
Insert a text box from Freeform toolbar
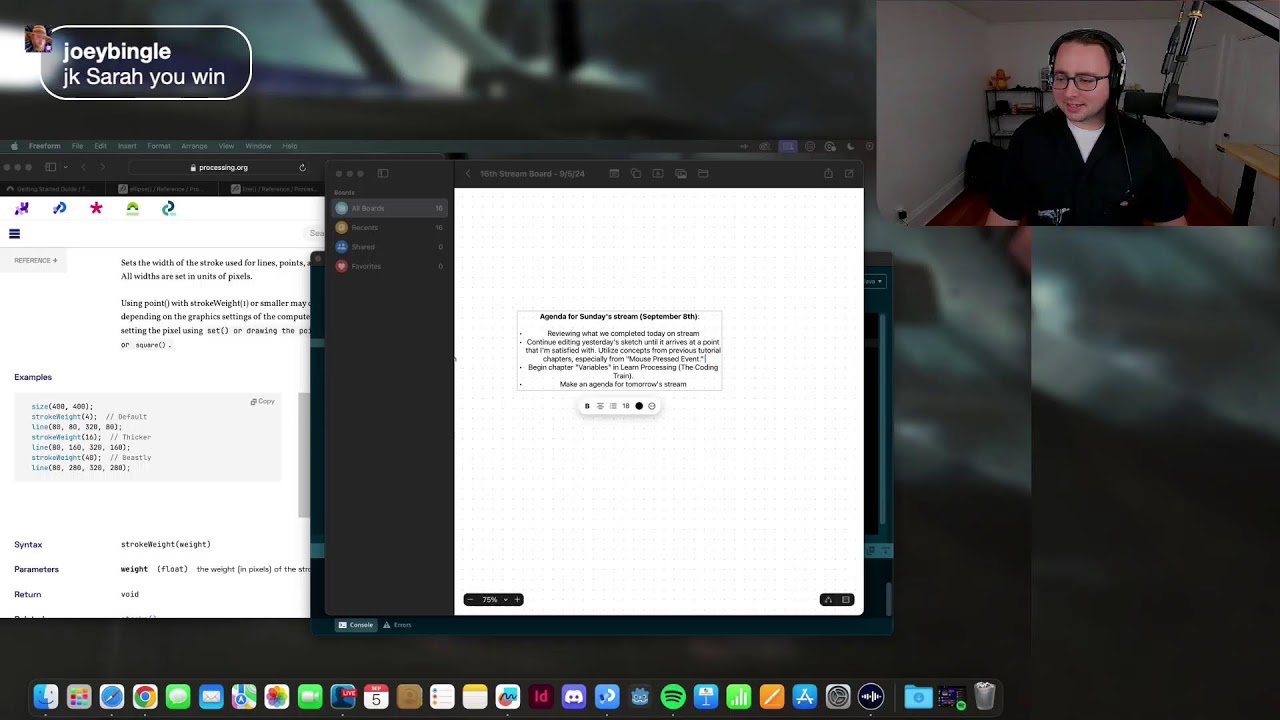(658, 174)
